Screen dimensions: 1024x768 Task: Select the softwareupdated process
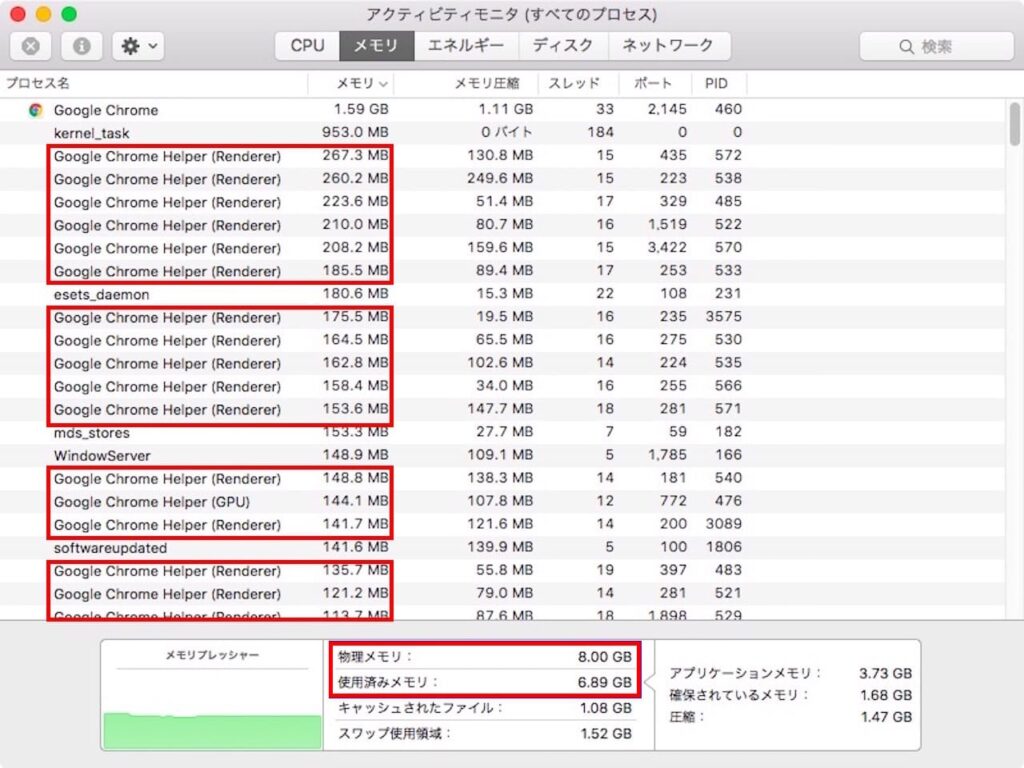(503, 547)
